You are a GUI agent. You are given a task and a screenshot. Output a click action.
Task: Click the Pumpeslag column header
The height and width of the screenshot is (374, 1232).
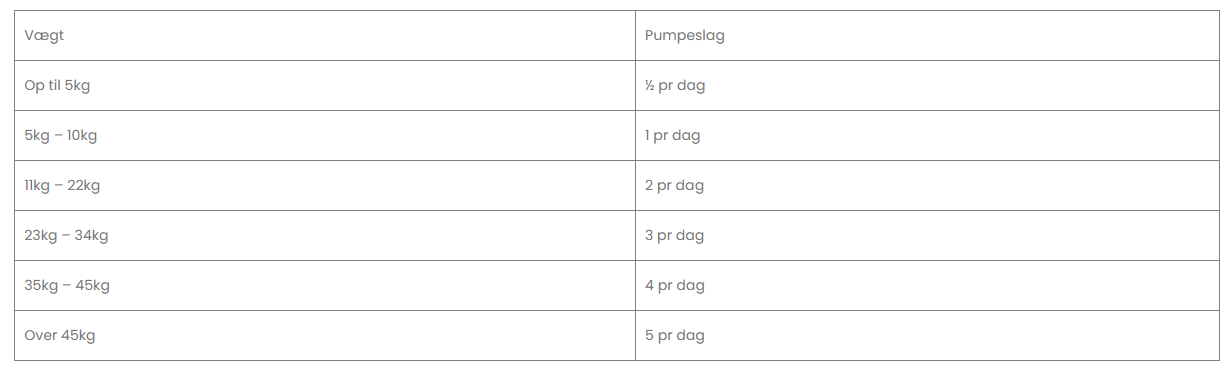coord(927,36)
